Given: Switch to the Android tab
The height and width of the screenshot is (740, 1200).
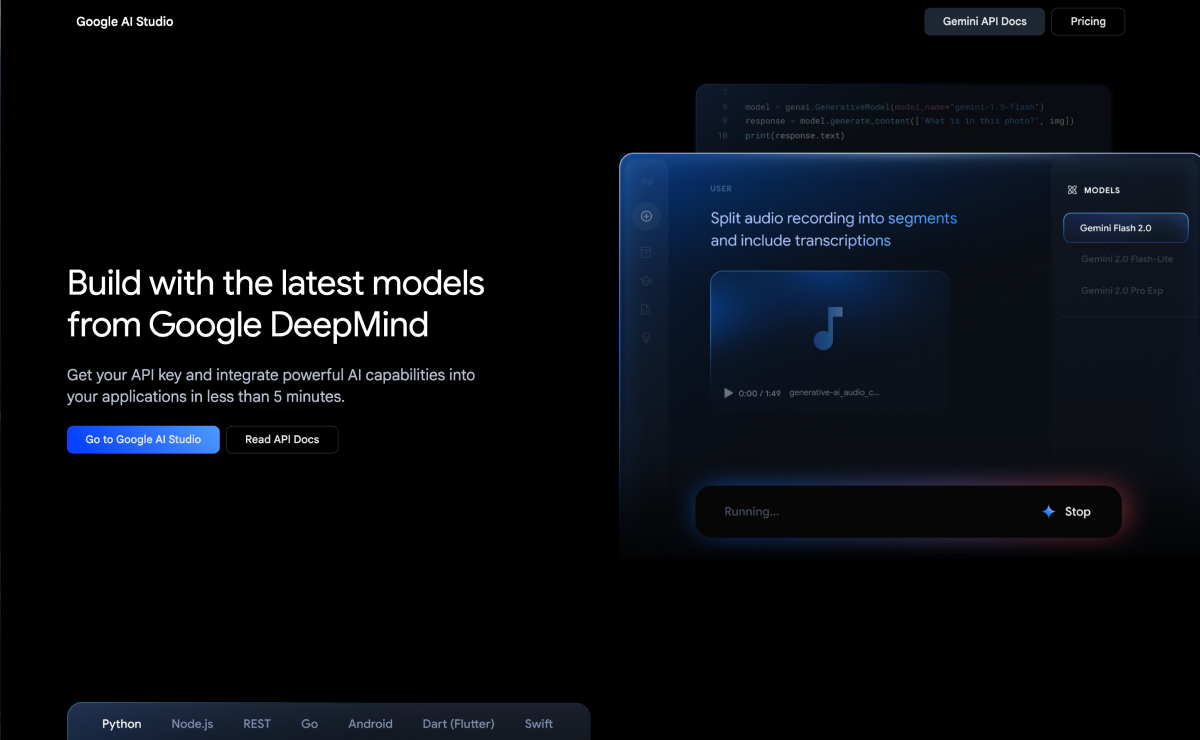Looking at the screenshot, I should click(x=370, y=724).
